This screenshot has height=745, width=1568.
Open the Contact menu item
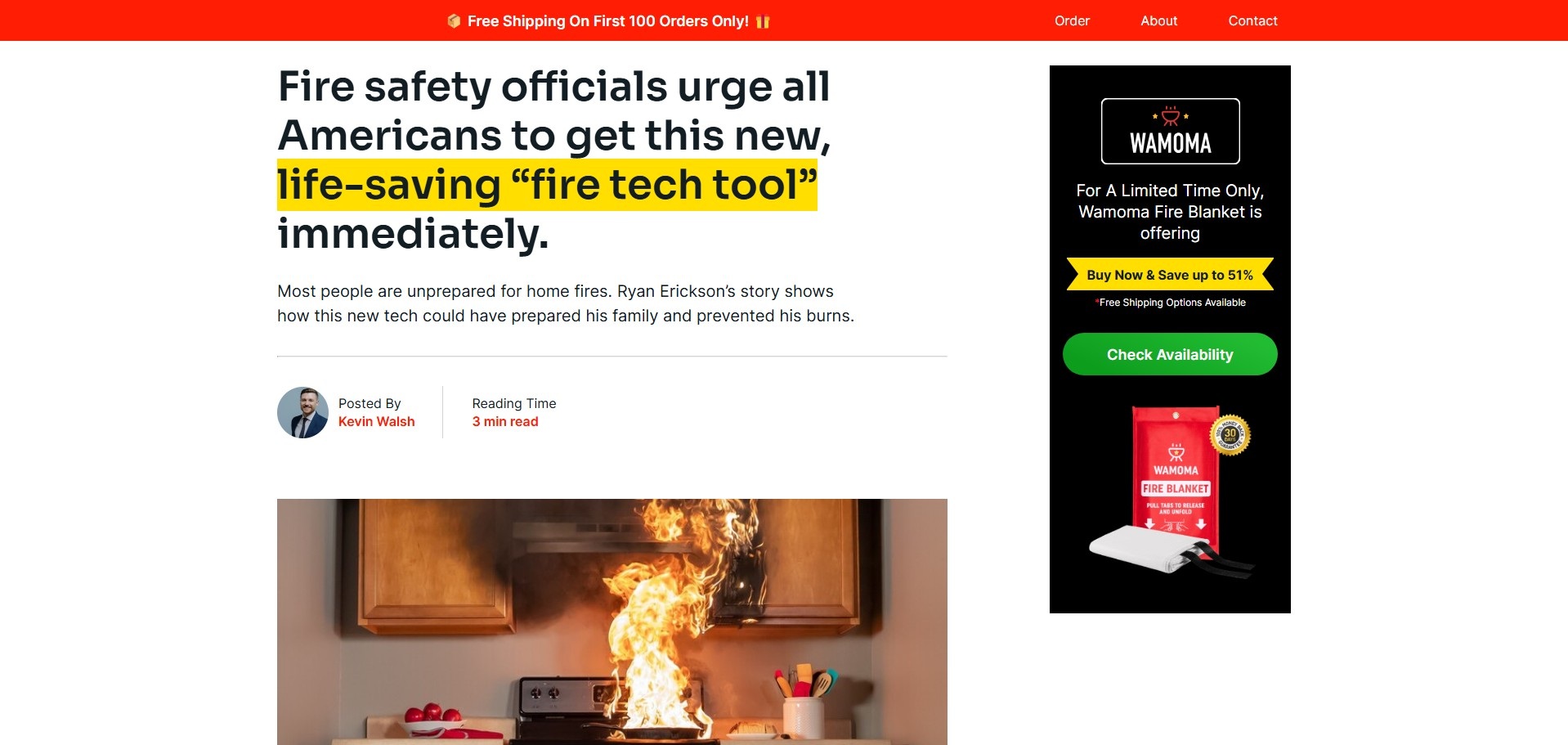click(1252, 20)
